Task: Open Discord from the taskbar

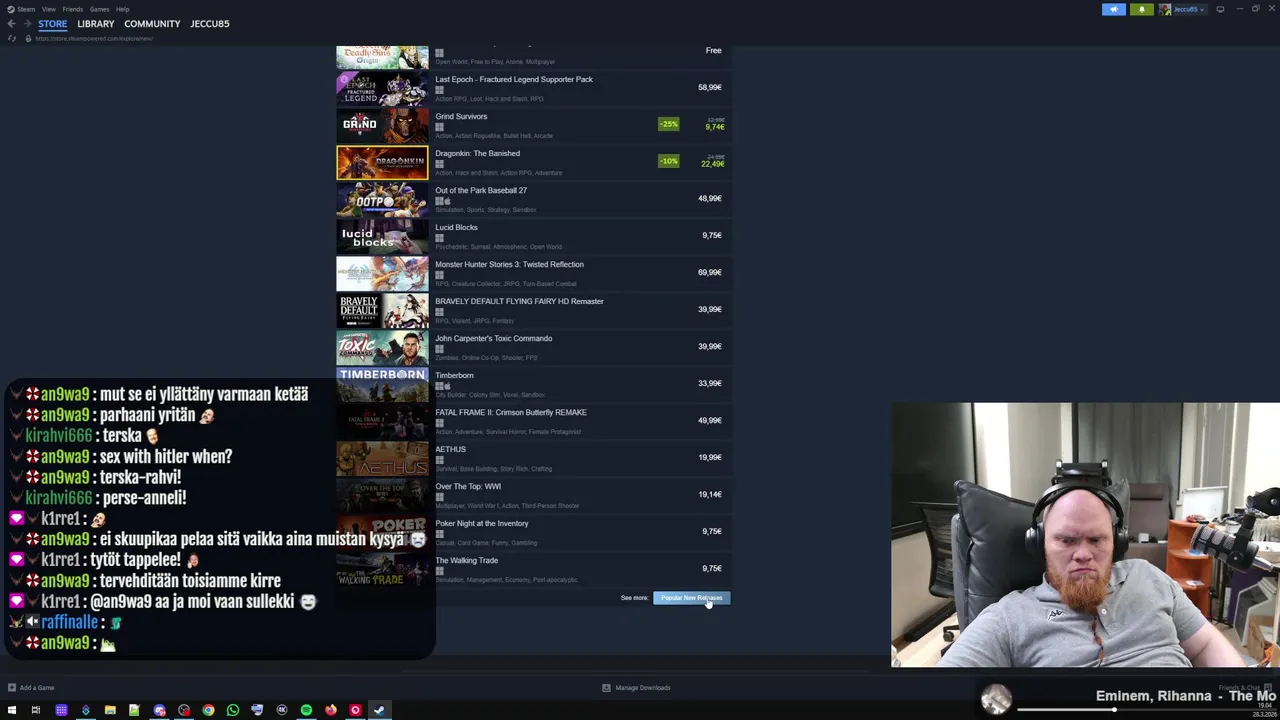Action: coord(159,710)
